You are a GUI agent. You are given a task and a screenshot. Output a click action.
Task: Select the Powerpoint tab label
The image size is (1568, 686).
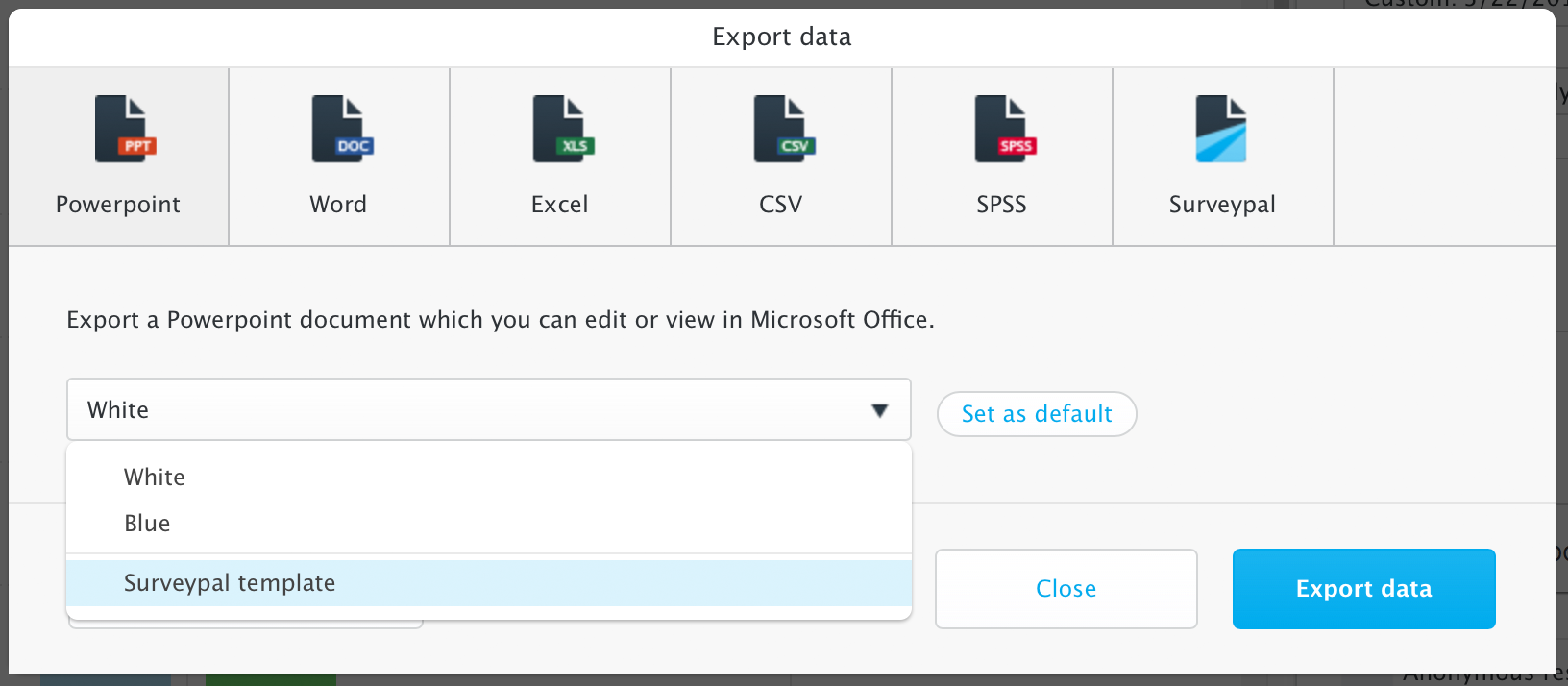click(118, 205)
